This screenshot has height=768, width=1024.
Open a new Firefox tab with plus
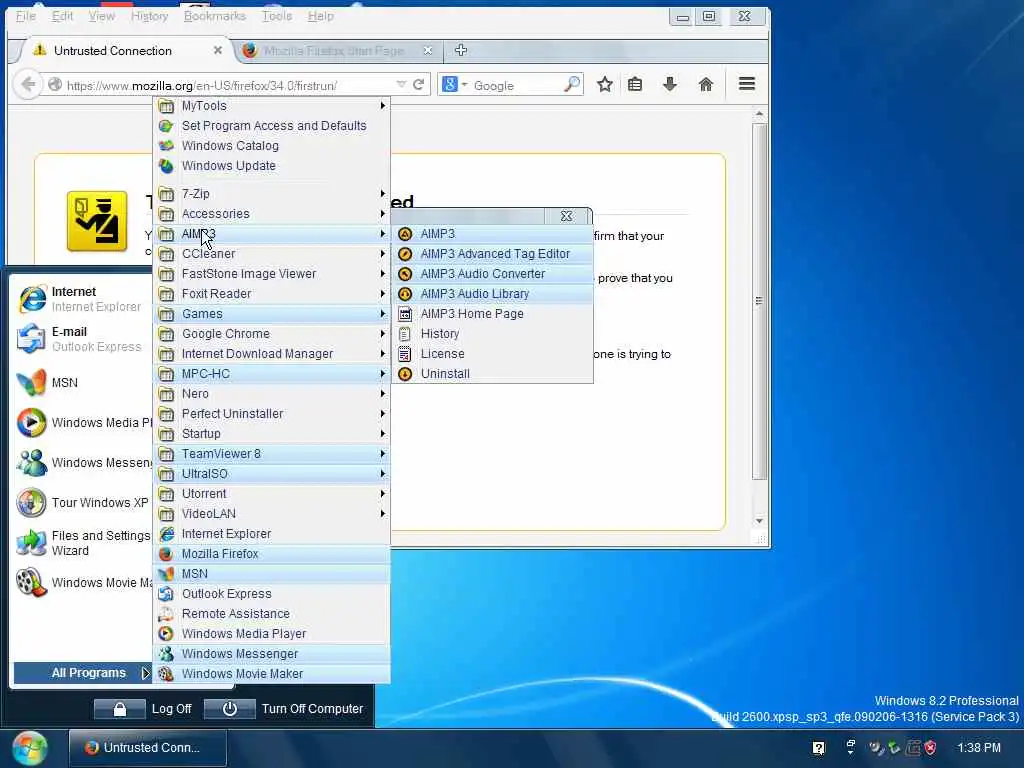pyautogui.click(x=460, y=50)
